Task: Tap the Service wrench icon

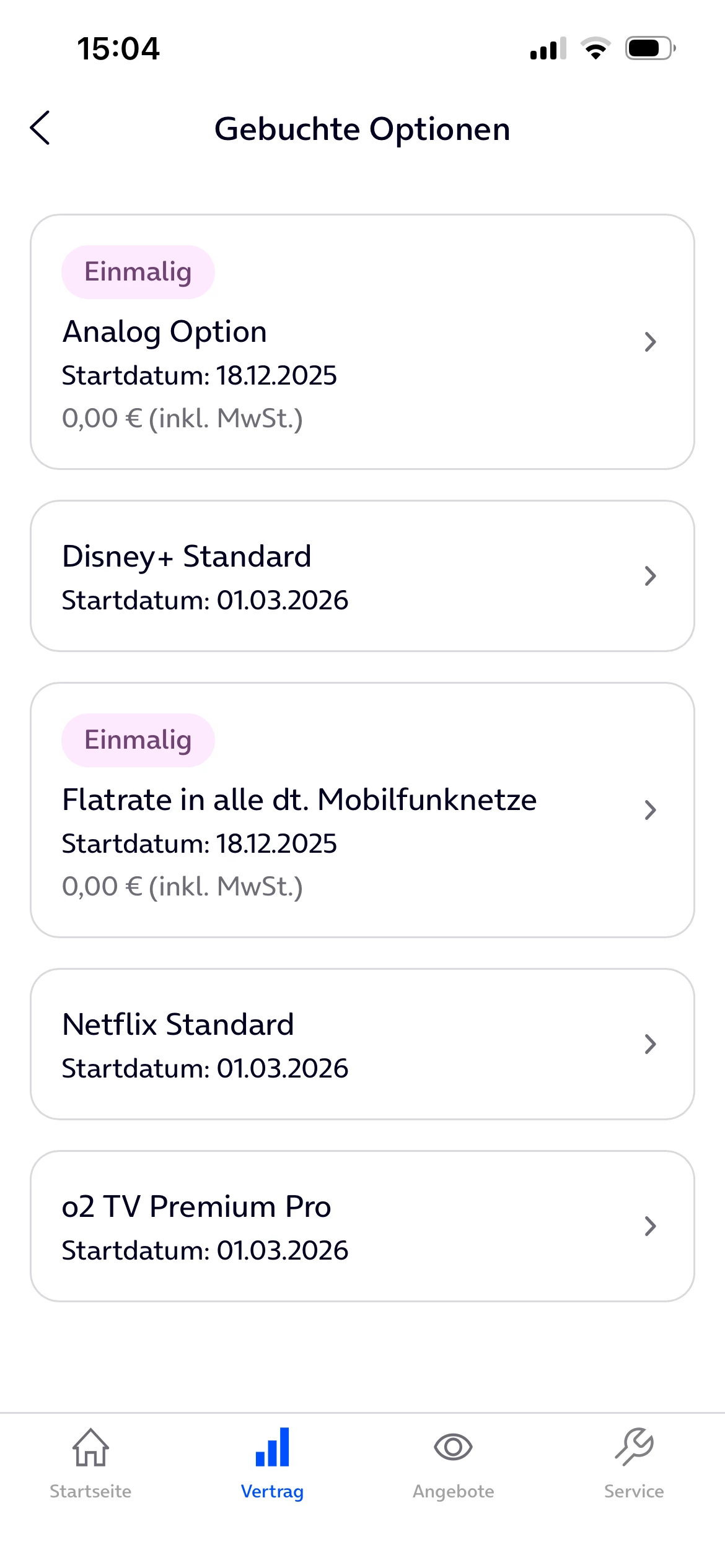Action: click(634, 1447)
